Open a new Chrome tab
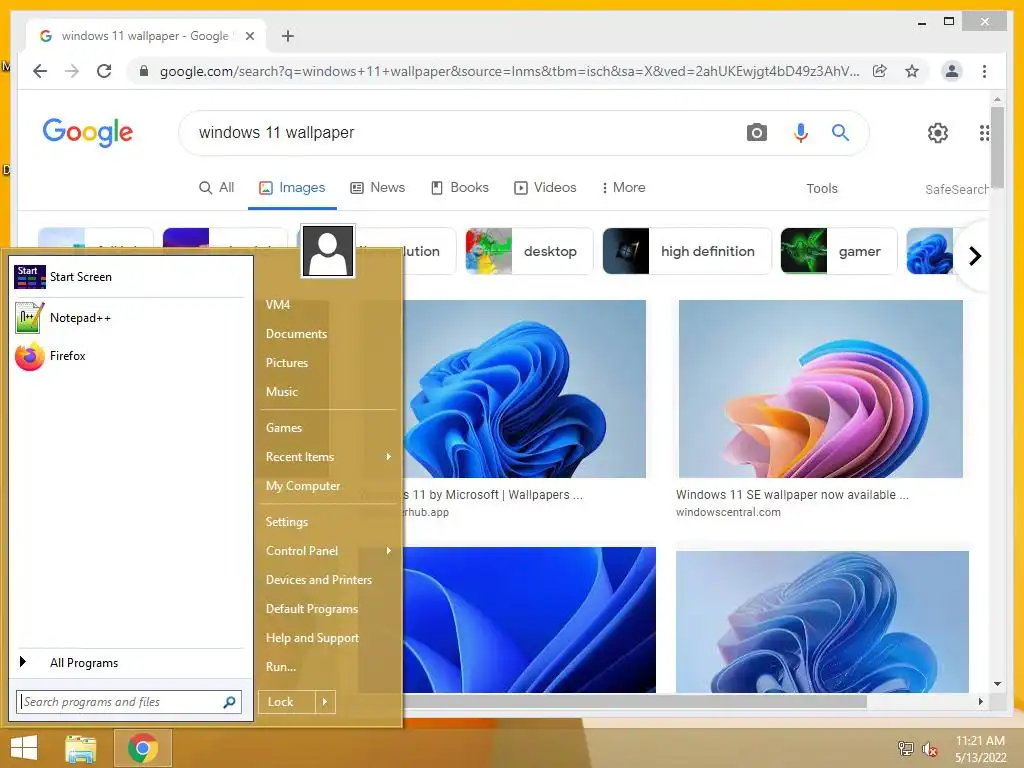This screenshot has height=768, width=1024. (288, 36)
